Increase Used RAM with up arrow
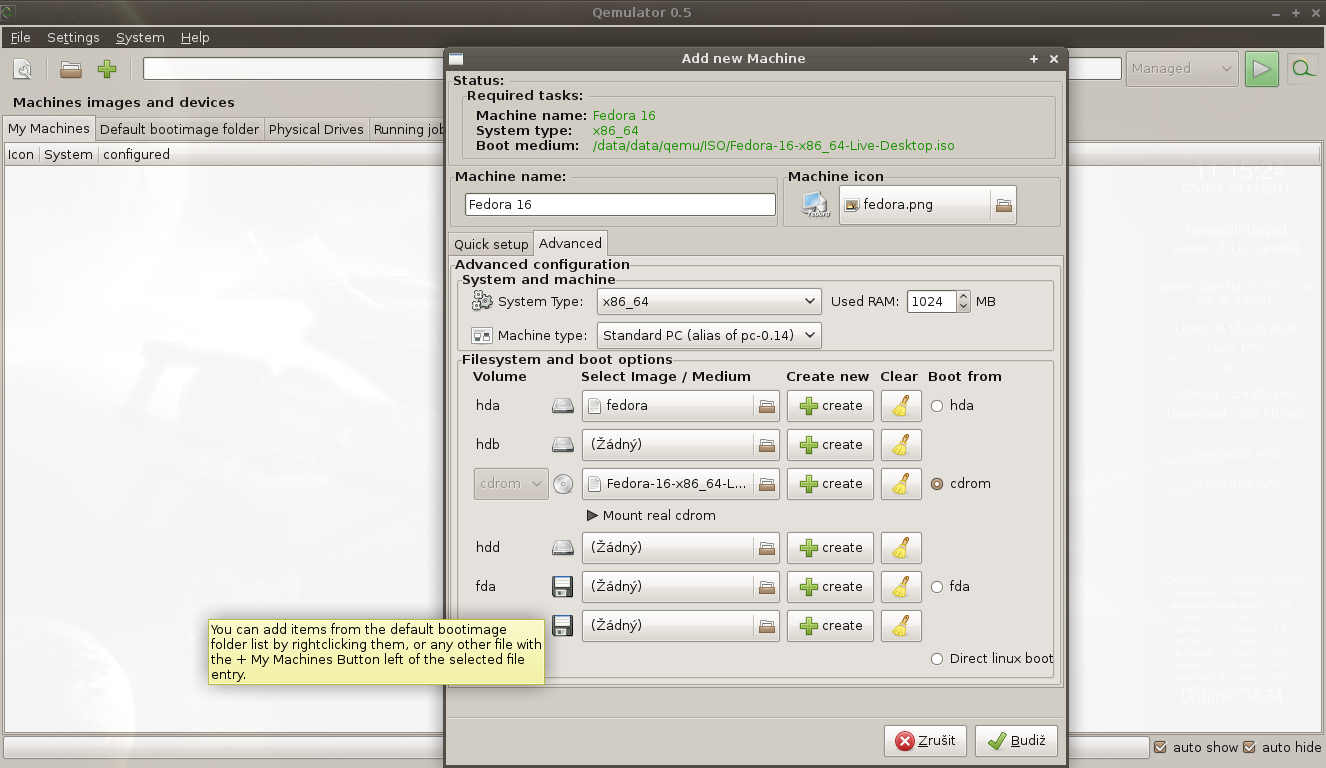The image size is (1326, 768). 963,296
